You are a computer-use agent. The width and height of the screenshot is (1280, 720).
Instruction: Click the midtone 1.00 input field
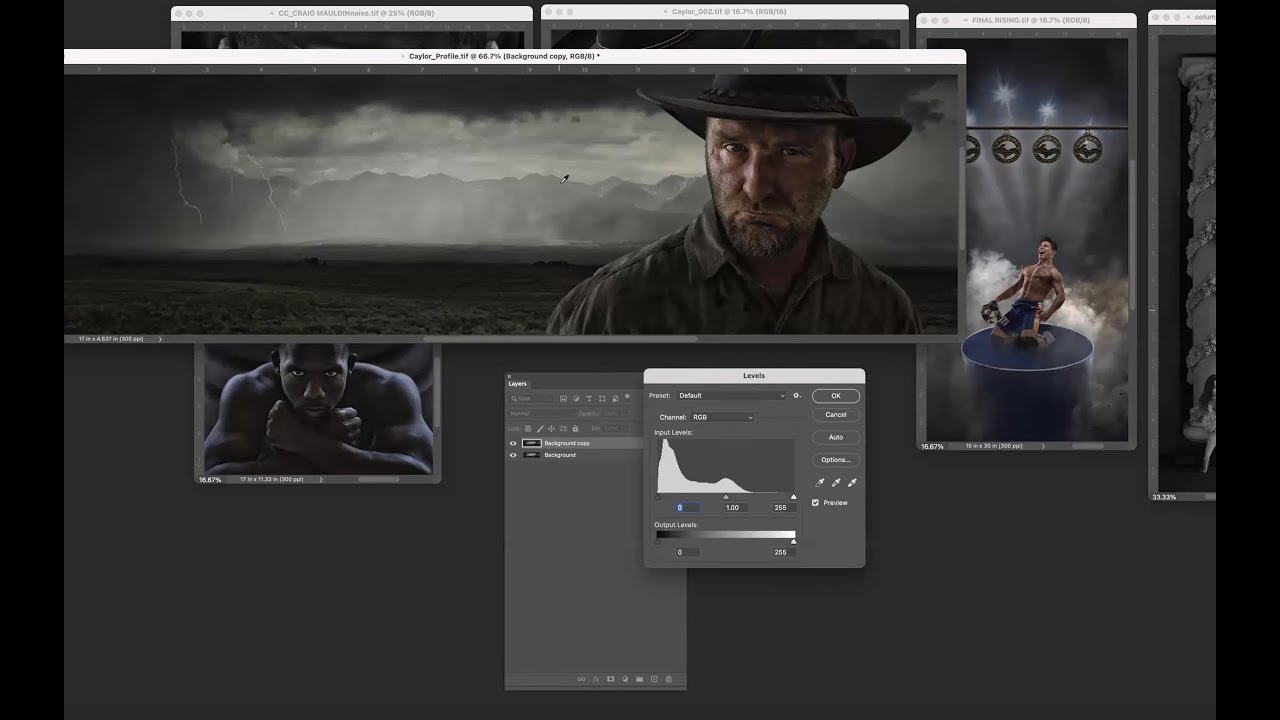(x=734, y=508)
